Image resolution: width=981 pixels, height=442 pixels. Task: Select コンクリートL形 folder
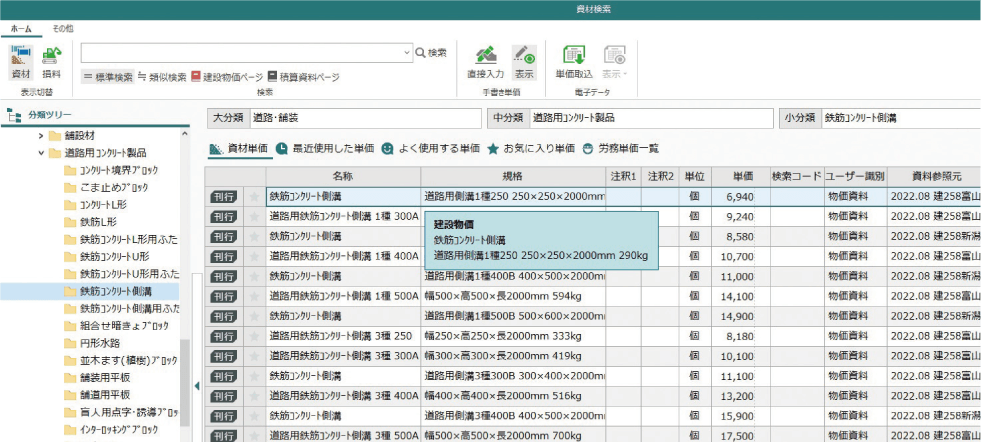coord(98,205)
